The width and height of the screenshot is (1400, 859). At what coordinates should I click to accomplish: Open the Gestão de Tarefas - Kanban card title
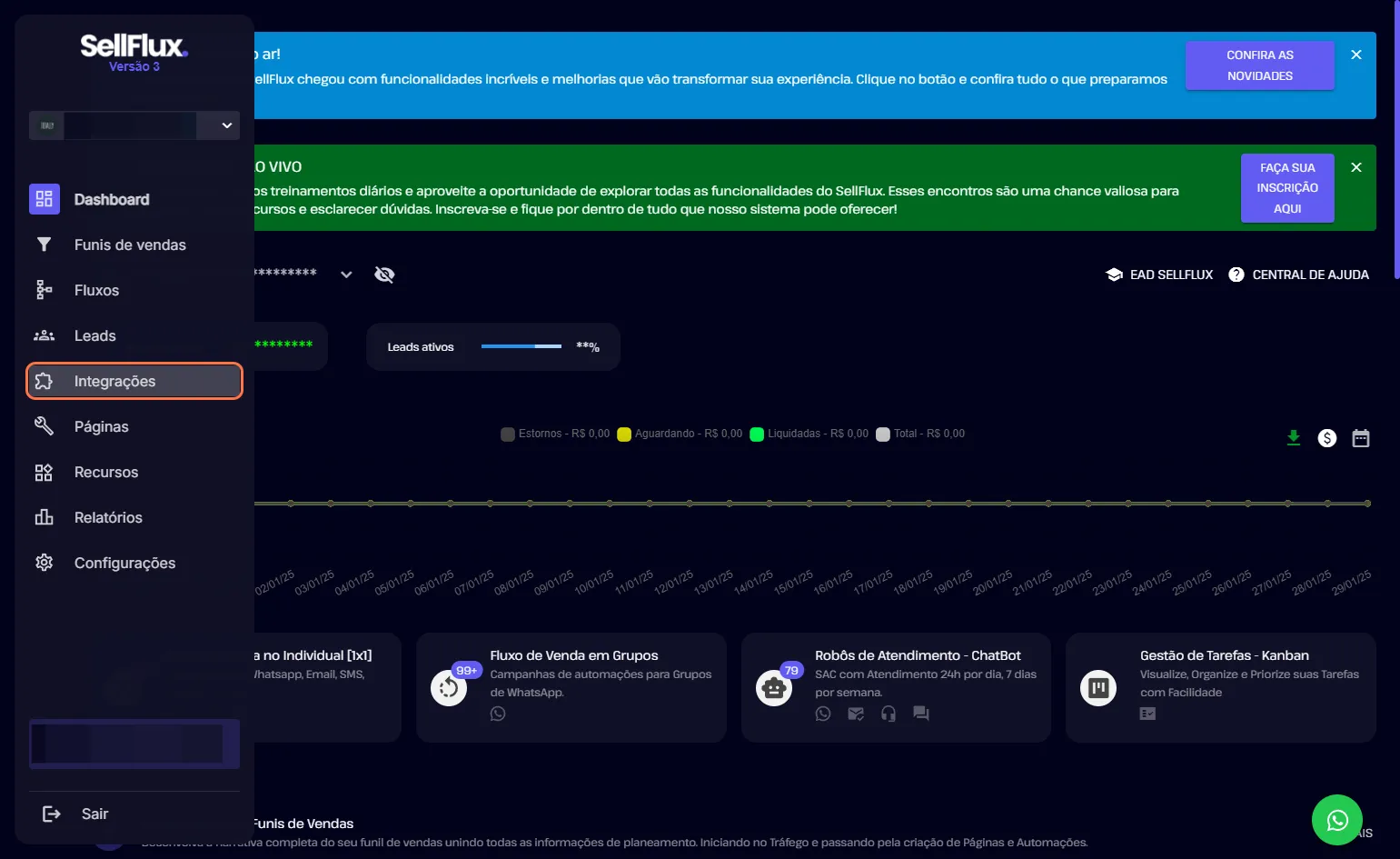1225,655
